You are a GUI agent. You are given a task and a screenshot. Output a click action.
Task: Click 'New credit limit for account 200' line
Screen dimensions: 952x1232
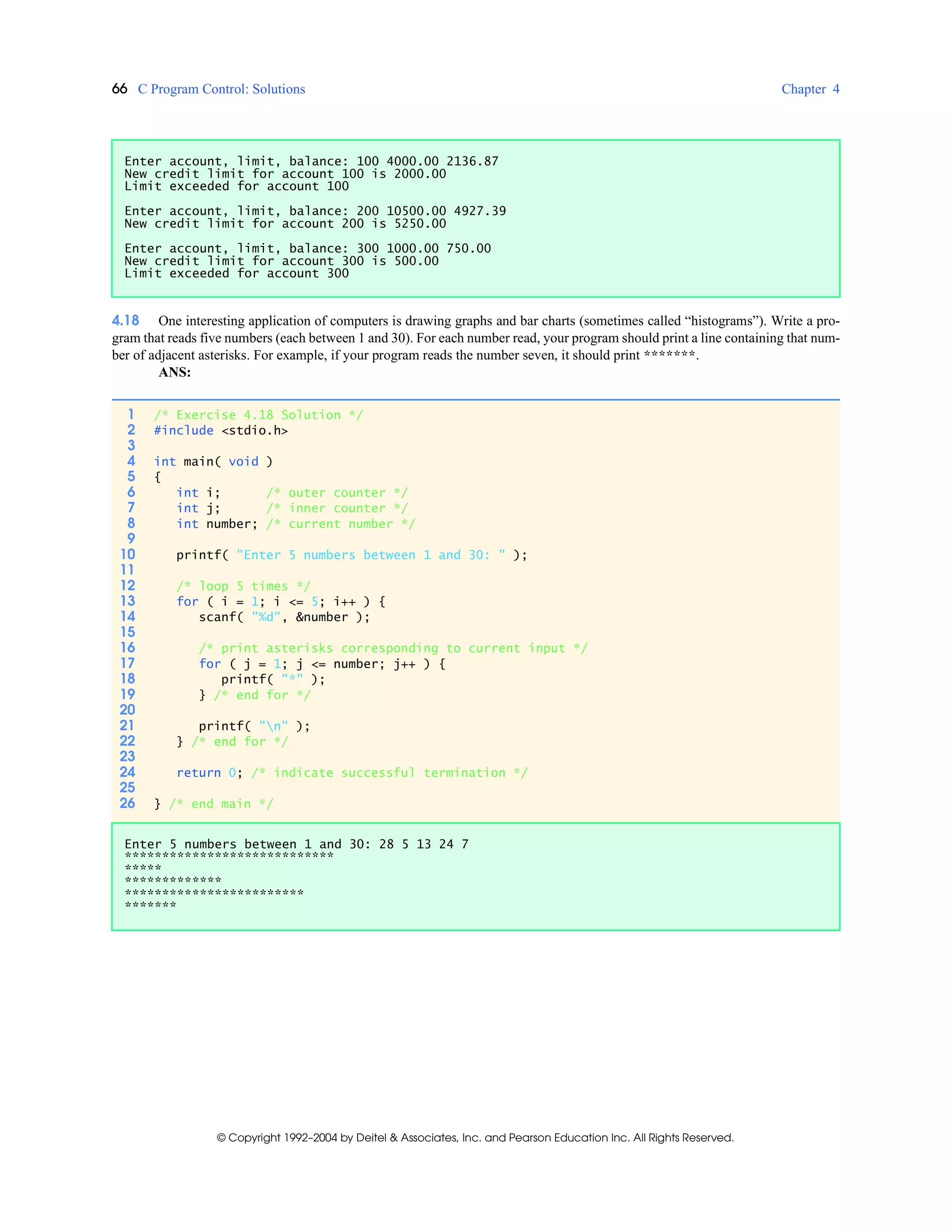(285, 224)
